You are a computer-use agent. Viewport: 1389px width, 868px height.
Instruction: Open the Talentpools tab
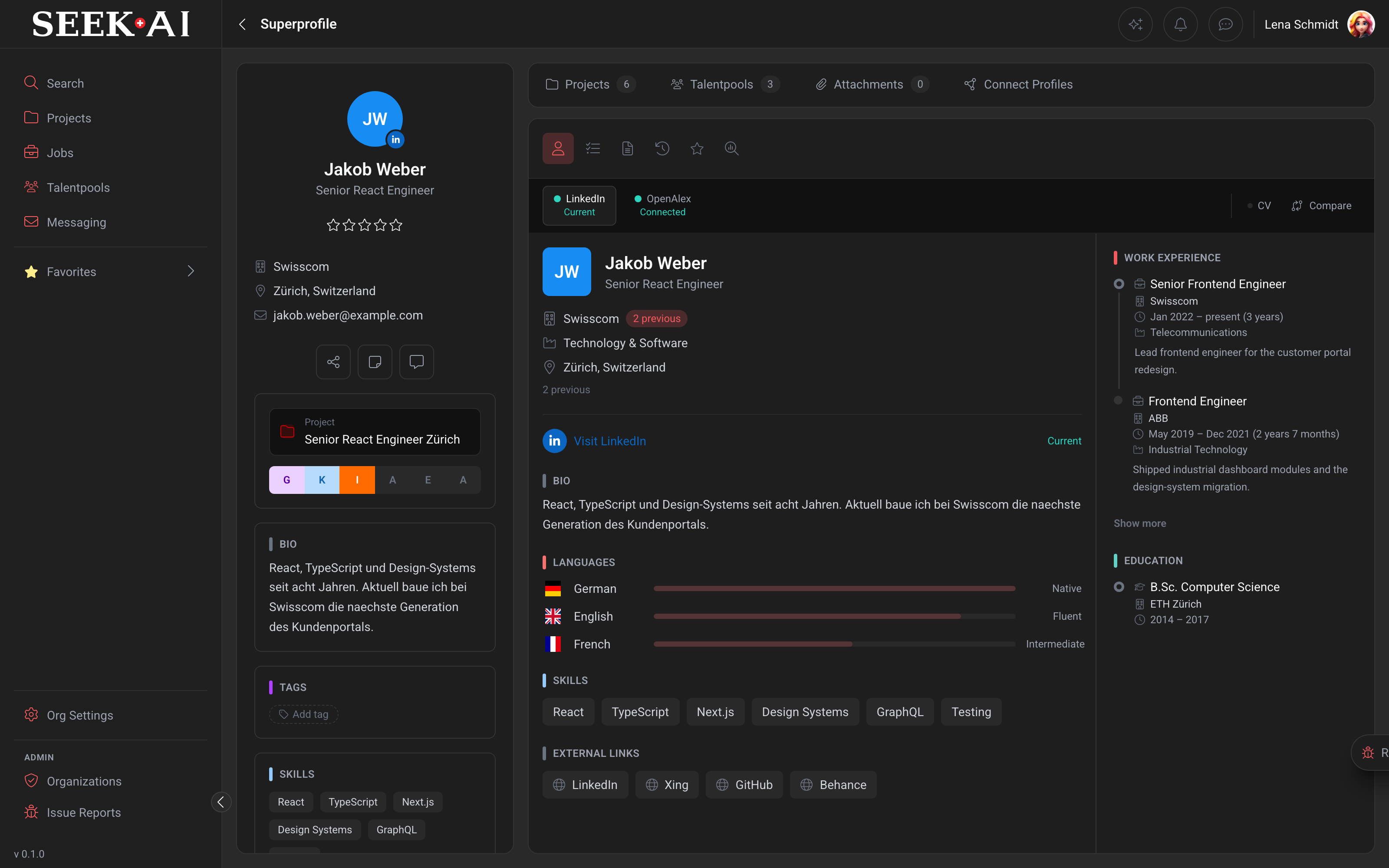coord(725,84)
